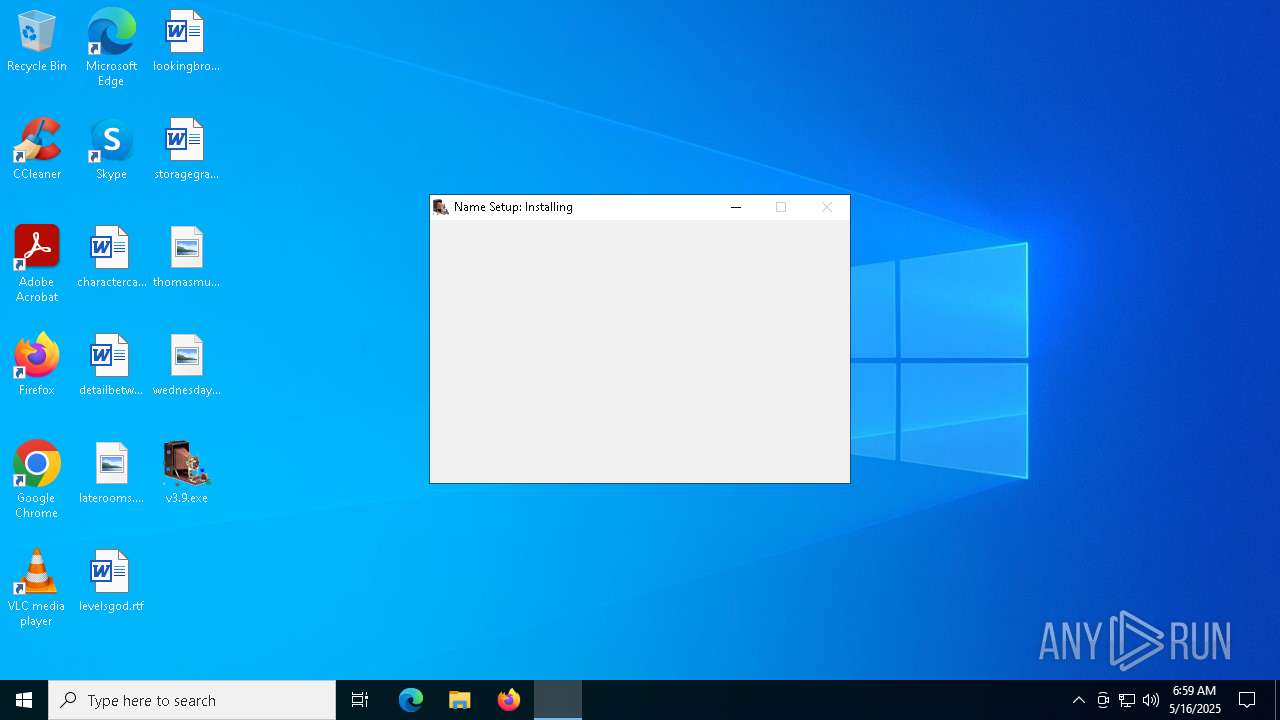
Task: Select the characterca... Word document
Action: click(111, 258)
